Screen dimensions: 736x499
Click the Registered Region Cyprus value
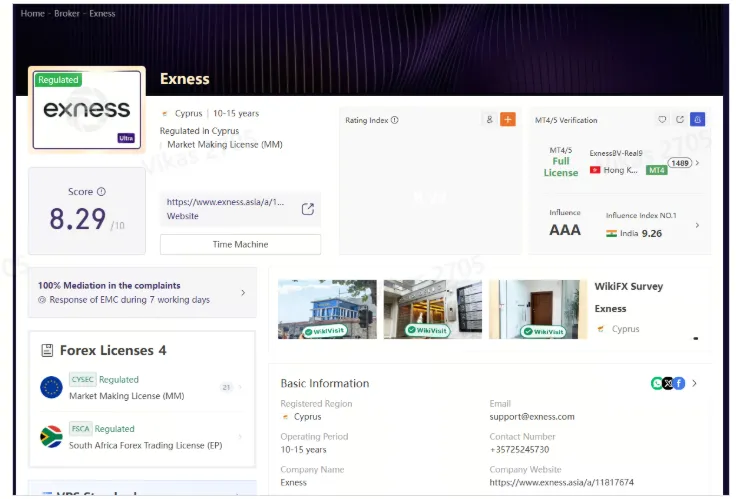pos(307,416)
